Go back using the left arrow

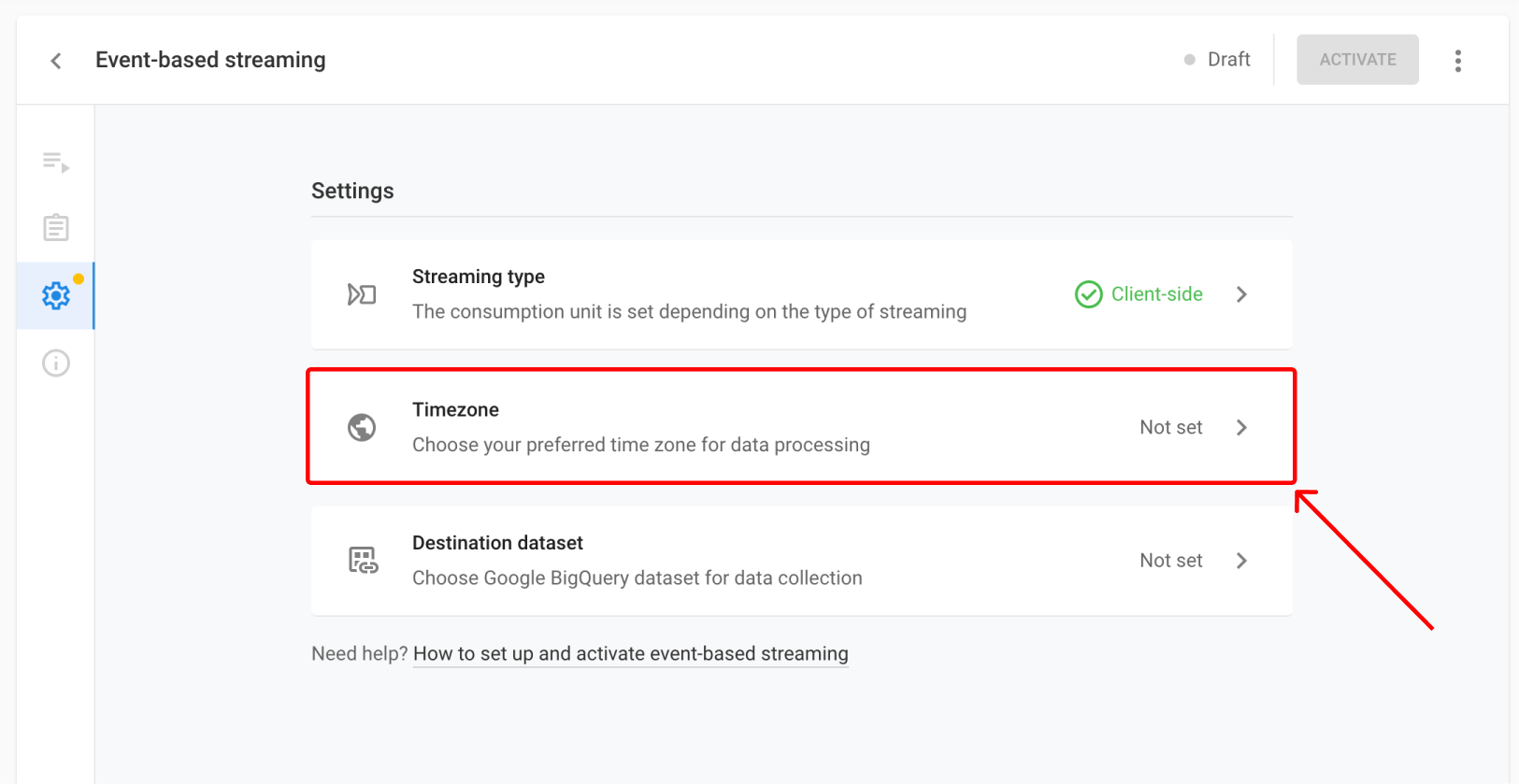point(56,61)
